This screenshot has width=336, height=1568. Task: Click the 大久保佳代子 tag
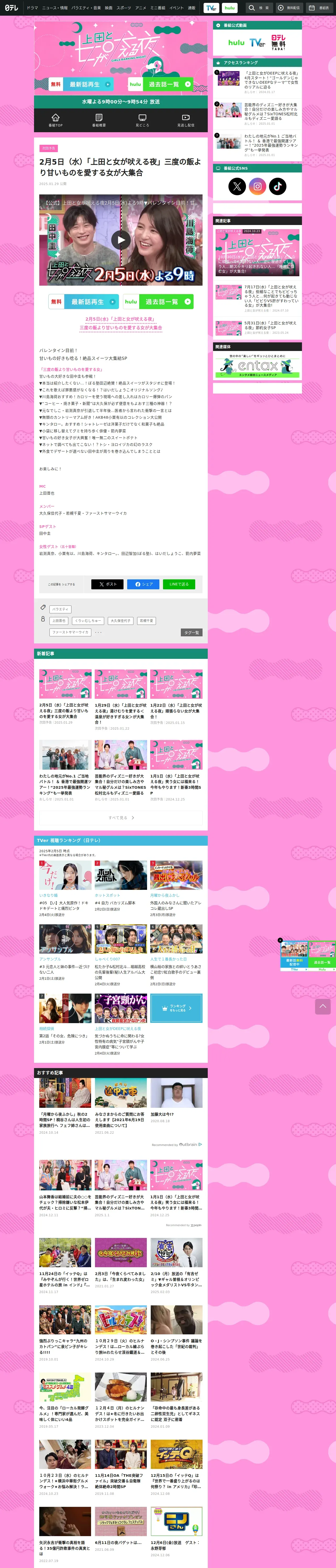pos(120,621)
